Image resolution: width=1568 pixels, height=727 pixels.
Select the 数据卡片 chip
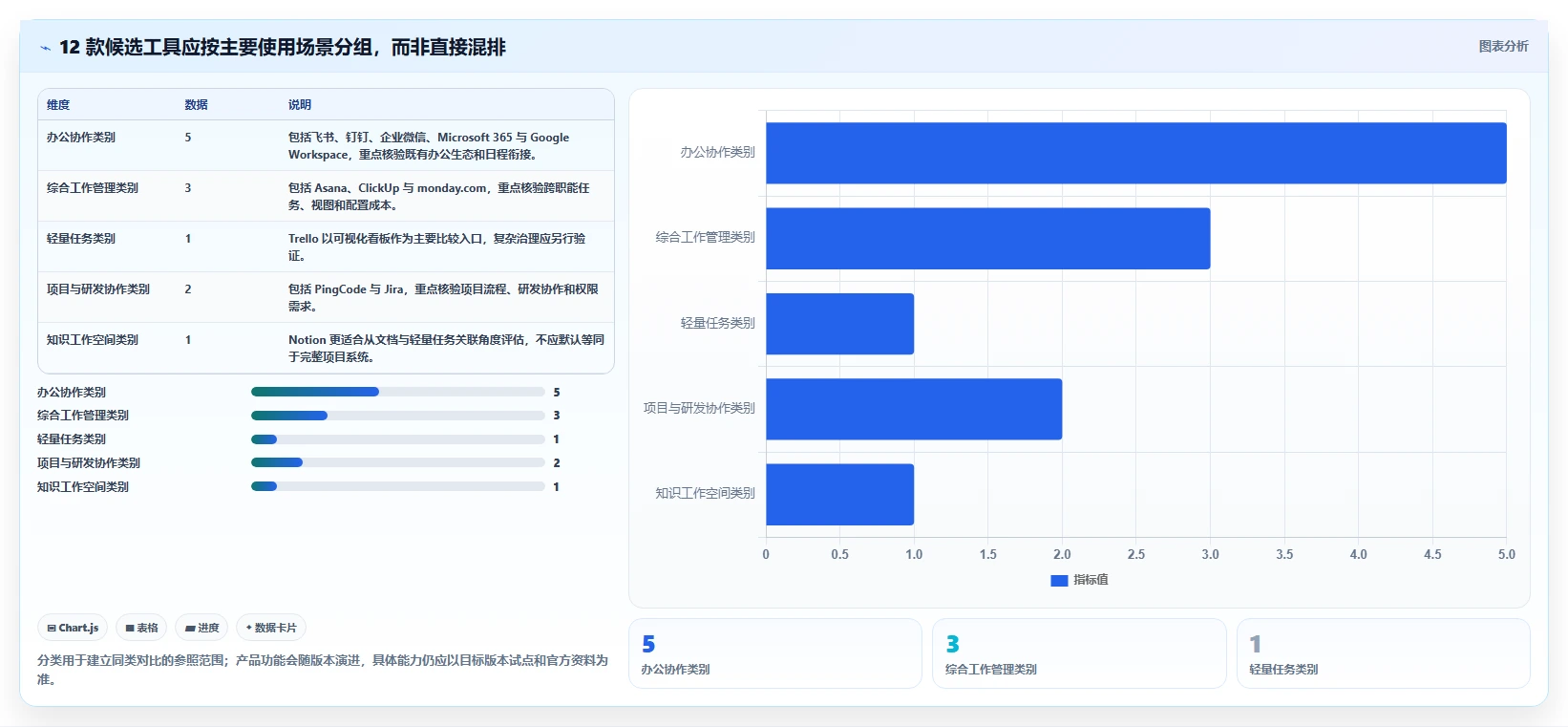click(x=271, y=628)
